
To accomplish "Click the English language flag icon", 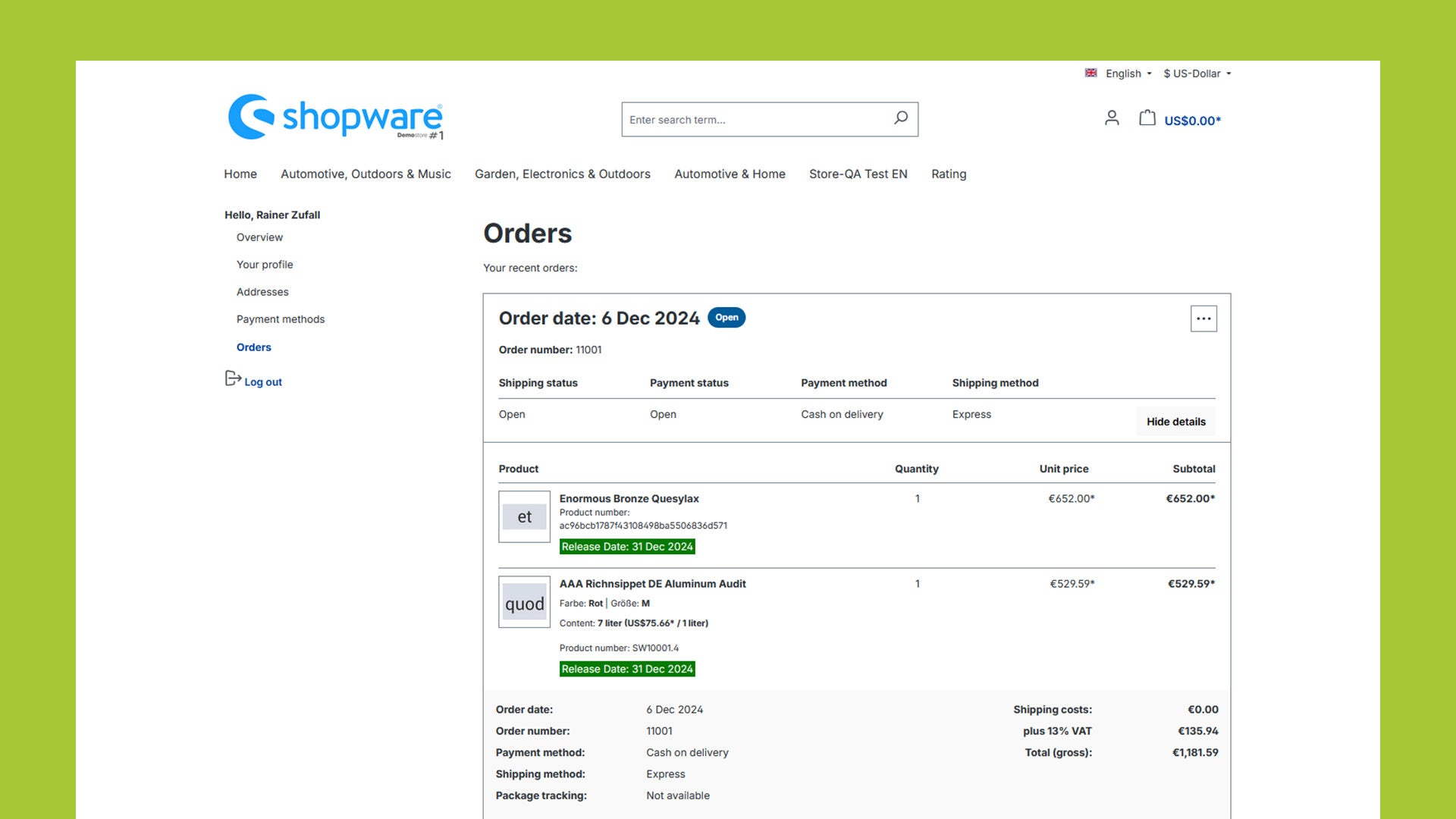I will [x=1091, y=74].
